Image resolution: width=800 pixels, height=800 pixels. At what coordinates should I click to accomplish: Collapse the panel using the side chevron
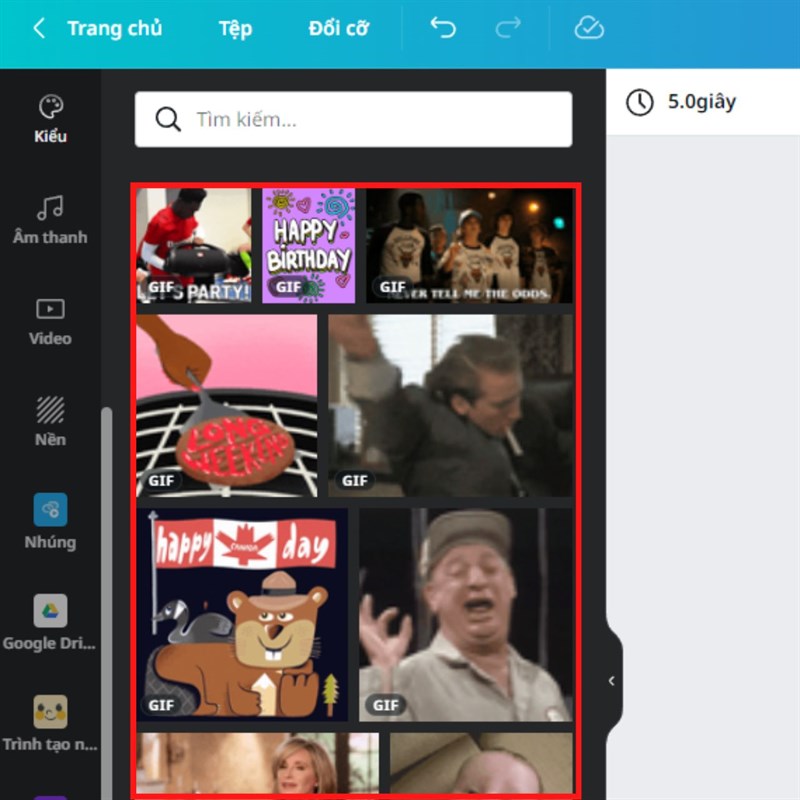coord(611,680)
